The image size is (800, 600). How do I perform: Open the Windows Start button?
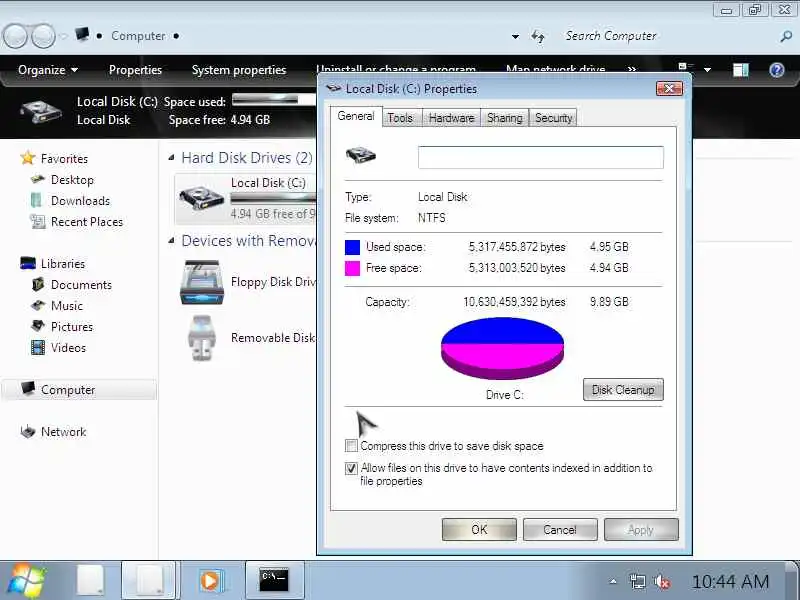[26, 581]
